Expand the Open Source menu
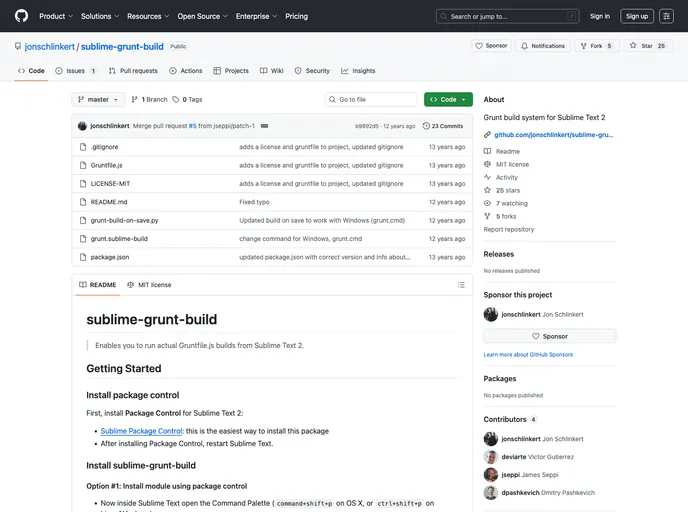 [202, 16]
